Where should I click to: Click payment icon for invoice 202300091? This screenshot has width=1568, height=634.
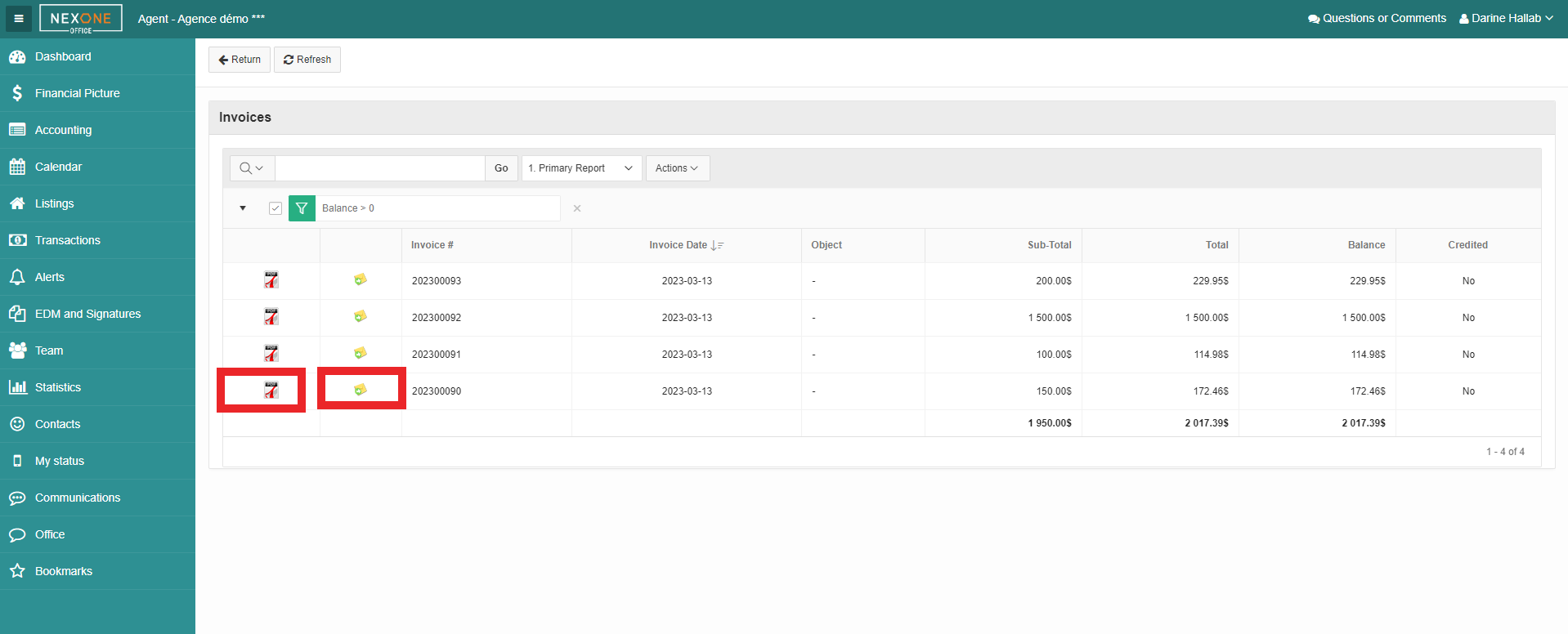pos(360,354)
